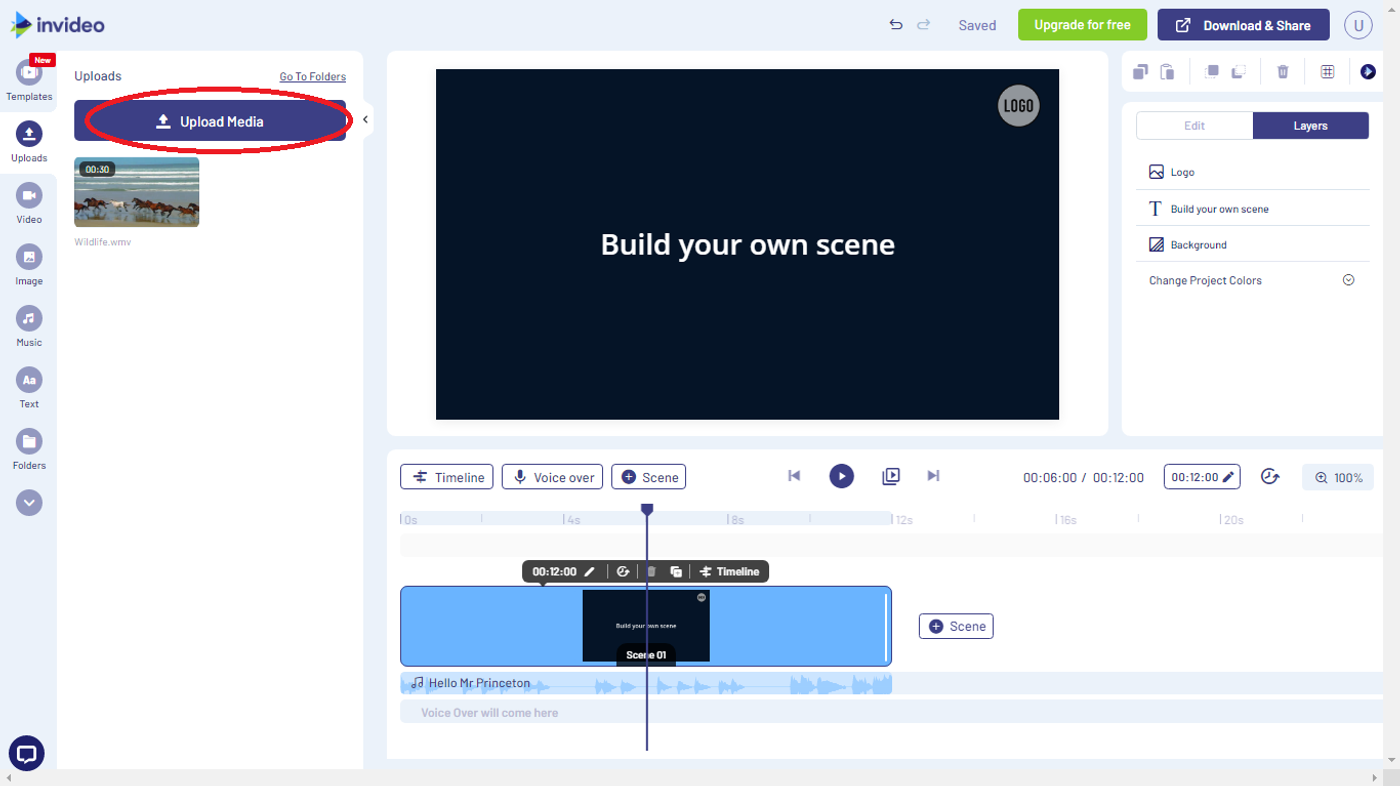
Task: Switch to the Edit tab
Action: pyautogui.click(x=1194, y=125)
